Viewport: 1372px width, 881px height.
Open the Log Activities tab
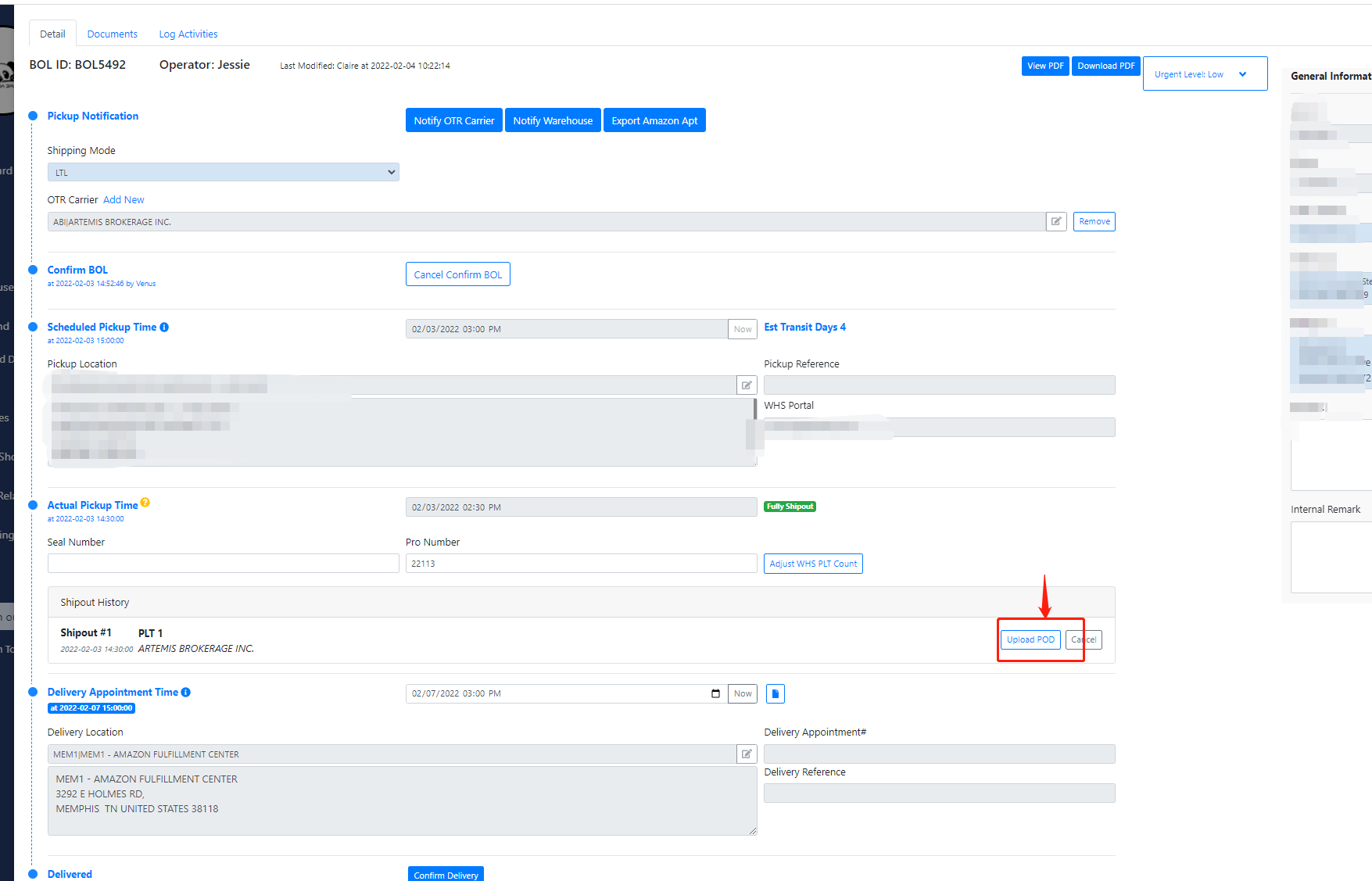click(x=188, y=34)
